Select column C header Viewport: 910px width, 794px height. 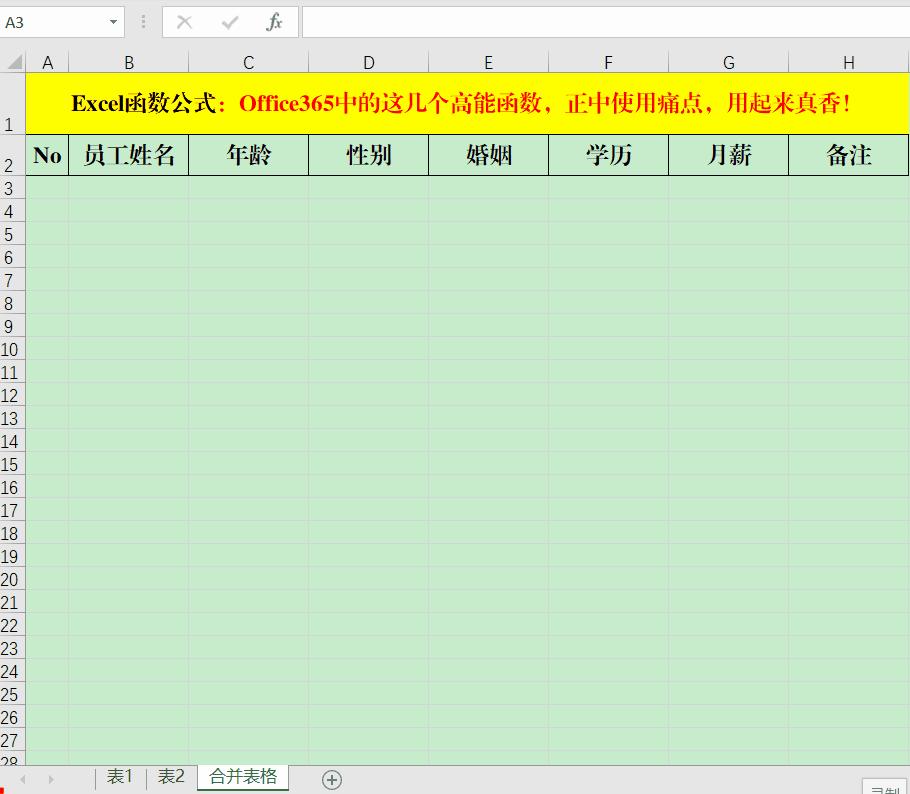point(248,62)
